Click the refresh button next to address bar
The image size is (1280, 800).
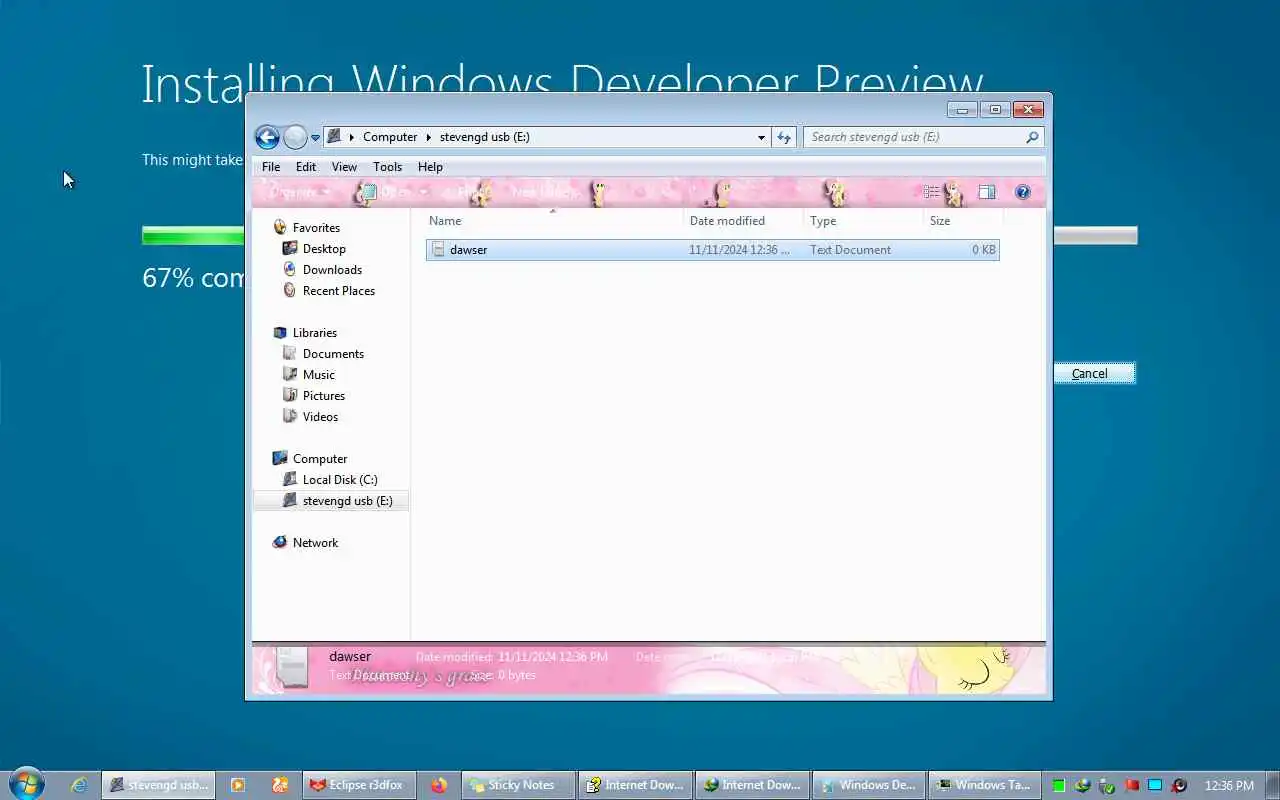(783, 137)
